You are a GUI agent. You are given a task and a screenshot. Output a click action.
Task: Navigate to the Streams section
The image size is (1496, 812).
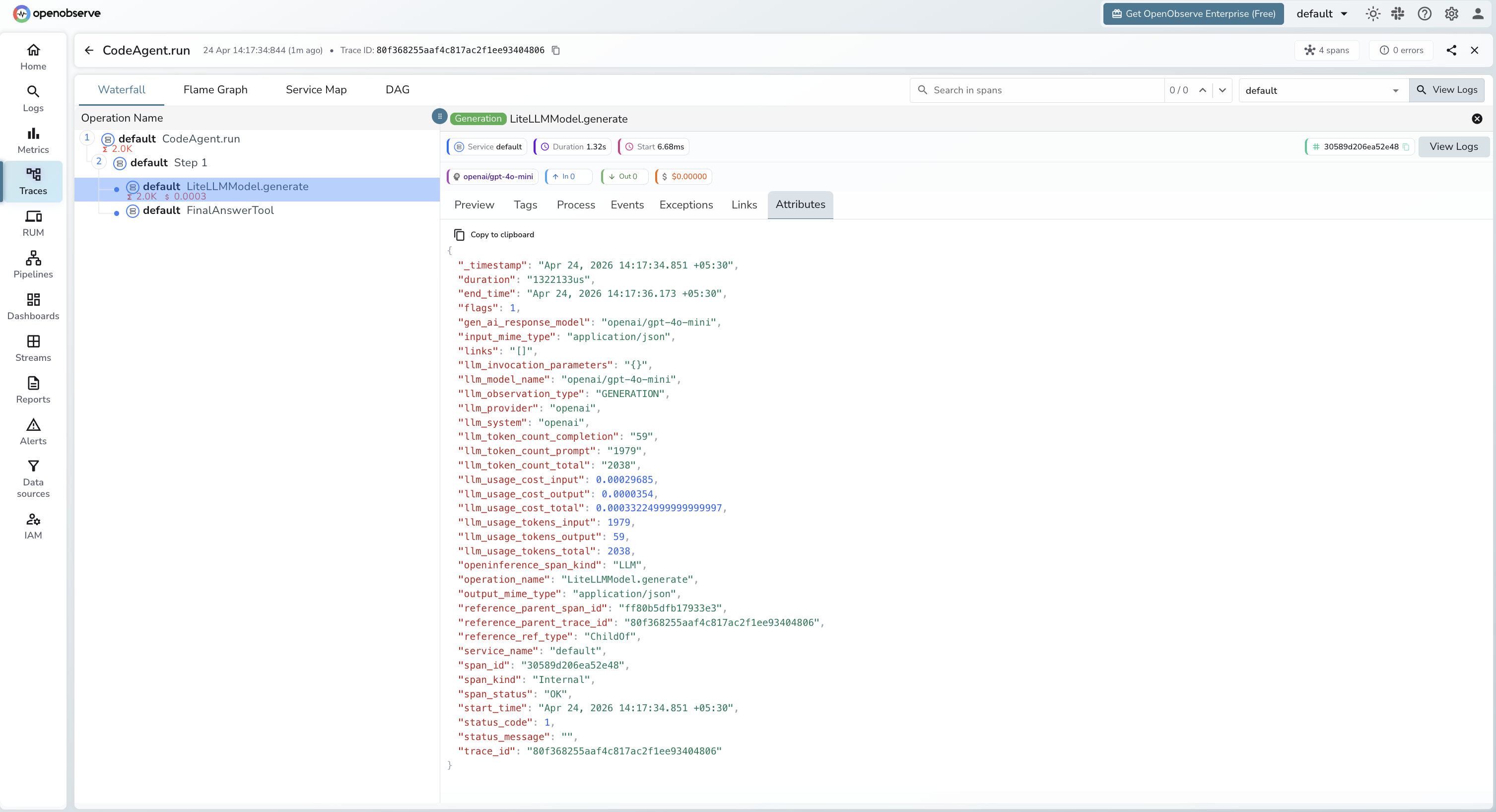[x=33, y=347]
